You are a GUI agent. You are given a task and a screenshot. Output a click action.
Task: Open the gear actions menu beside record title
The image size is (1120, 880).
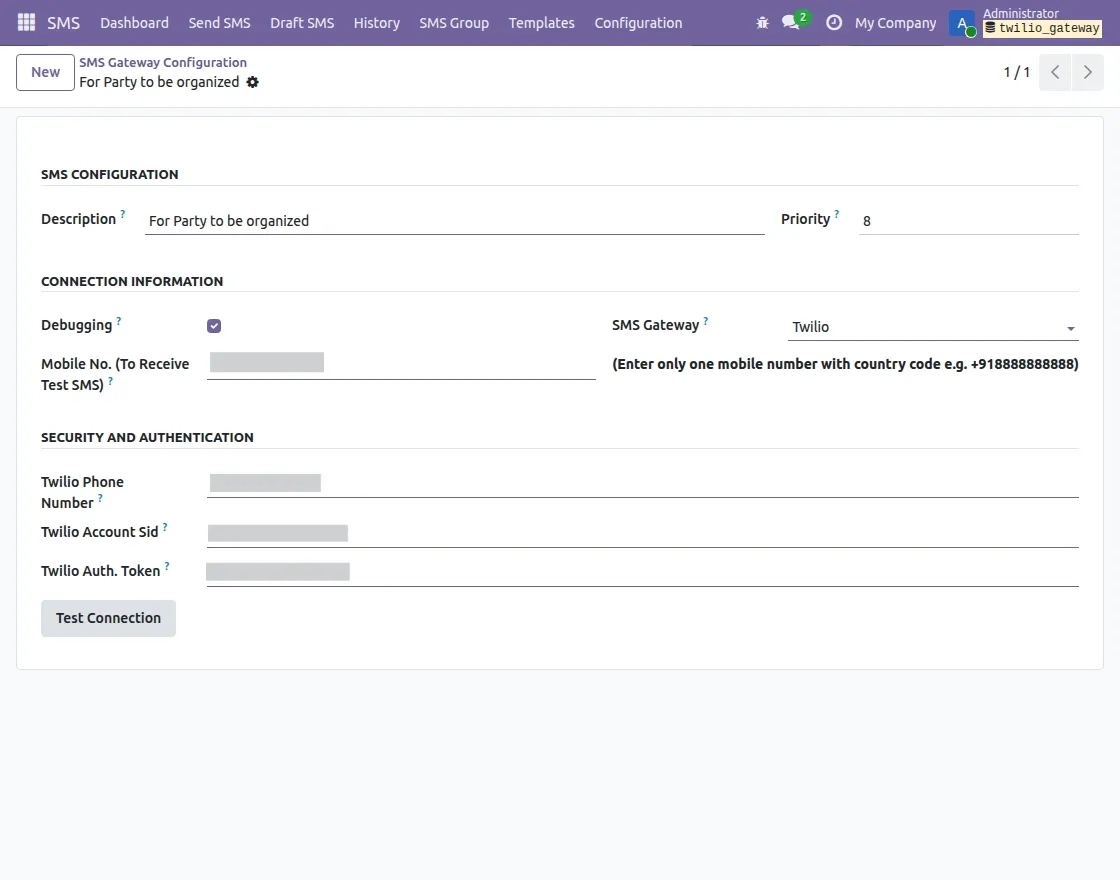tap(252, 82)
